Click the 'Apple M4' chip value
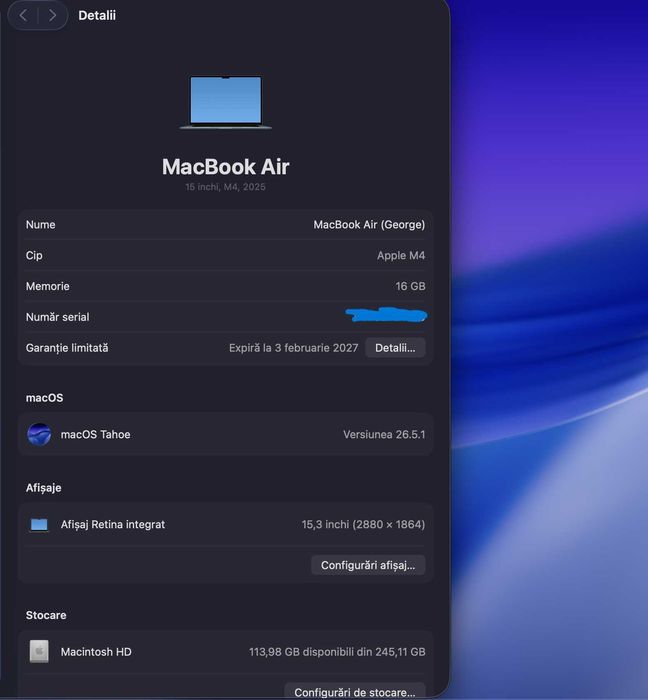 (401, 255)
